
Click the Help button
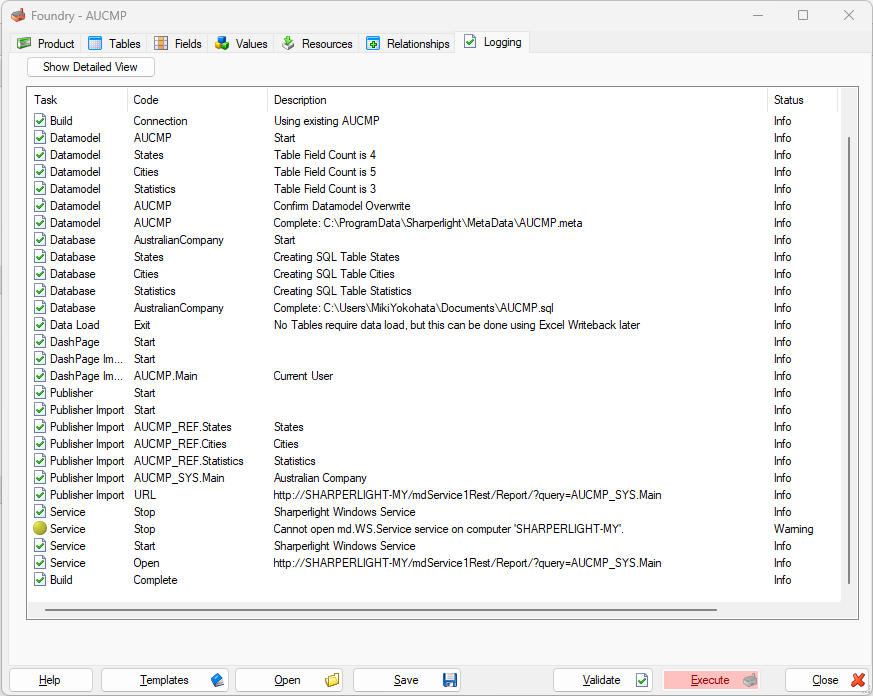50,680
